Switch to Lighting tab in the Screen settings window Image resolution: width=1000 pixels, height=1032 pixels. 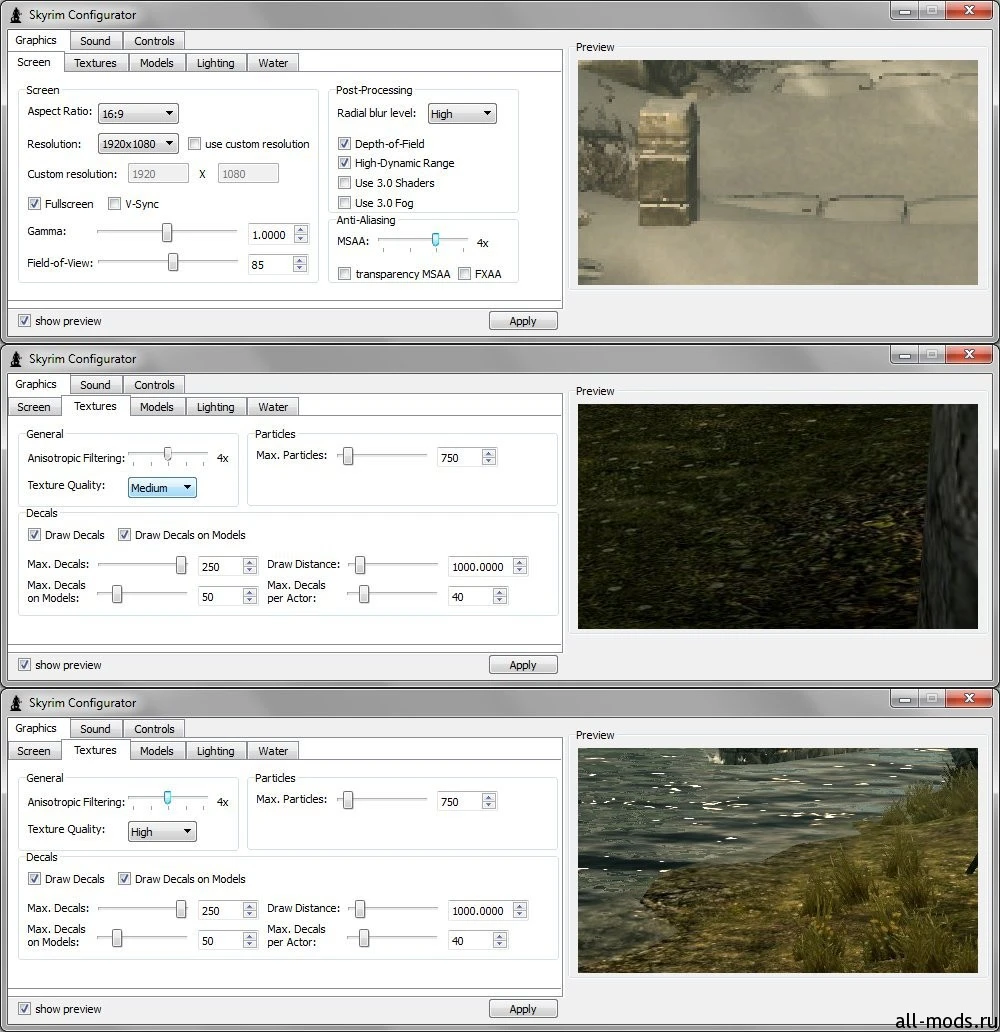pyautogui.click(x=215, y=63)
